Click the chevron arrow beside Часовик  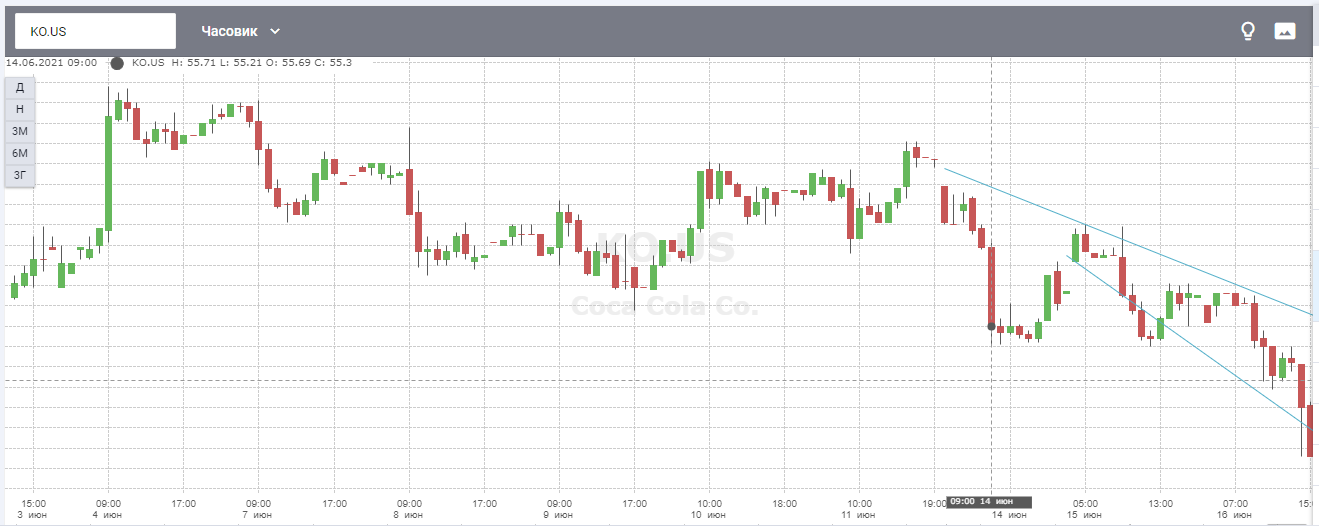[275, 31]
